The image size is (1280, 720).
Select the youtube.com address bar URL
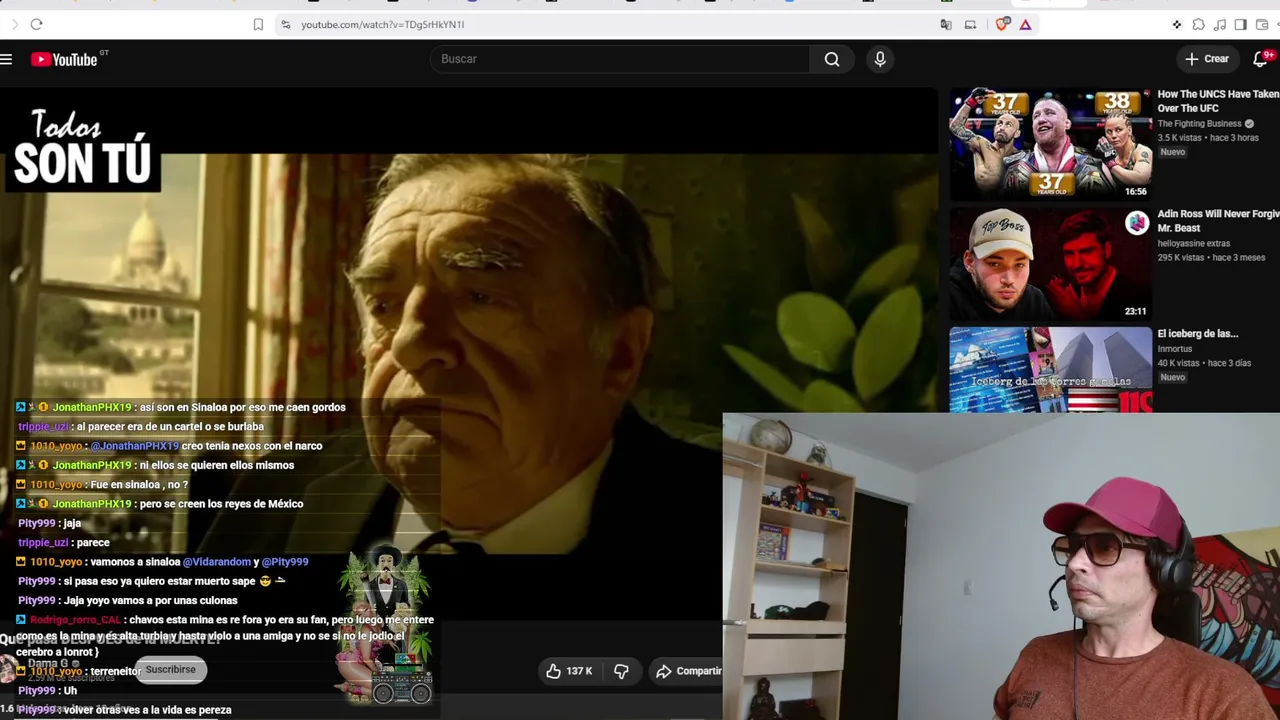pyautogui.click(x=383, y=24)
